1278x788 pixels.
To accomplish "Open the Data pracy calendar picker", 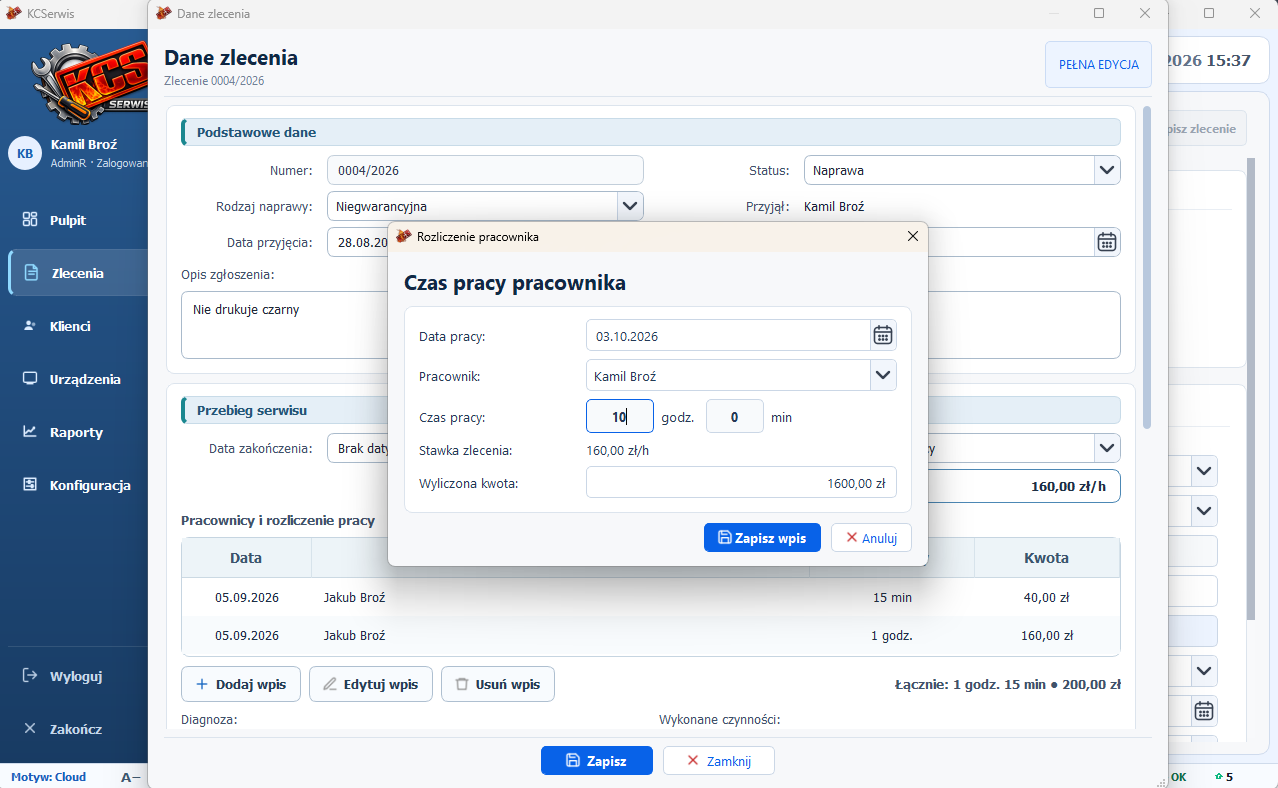I will coord(883,335).
